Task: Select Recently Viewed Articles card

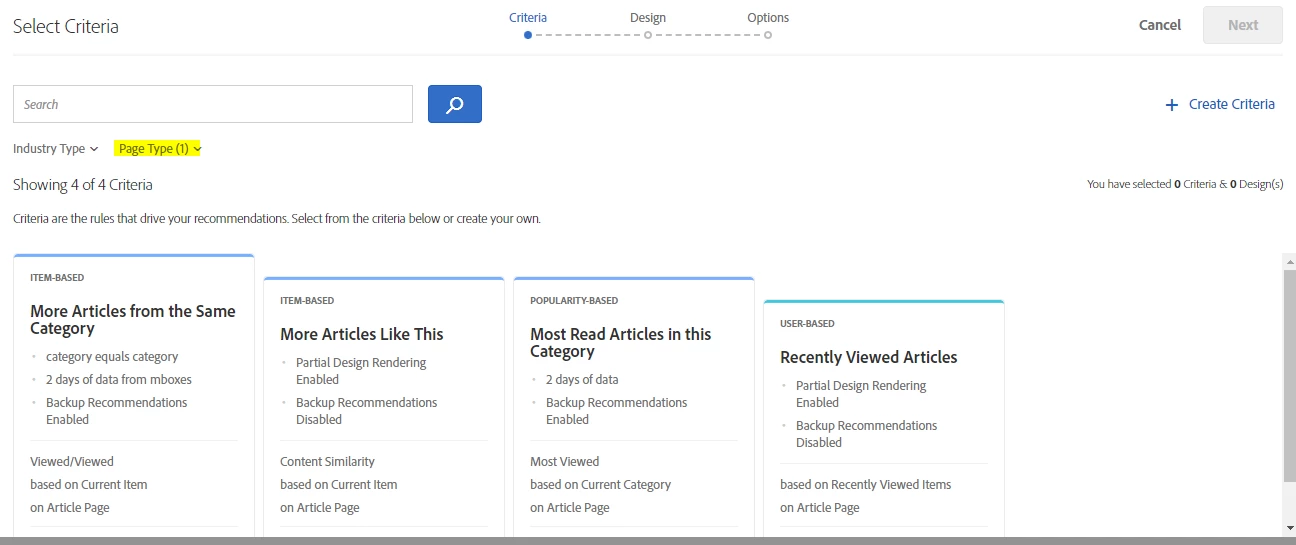Action: click(884, 418)
